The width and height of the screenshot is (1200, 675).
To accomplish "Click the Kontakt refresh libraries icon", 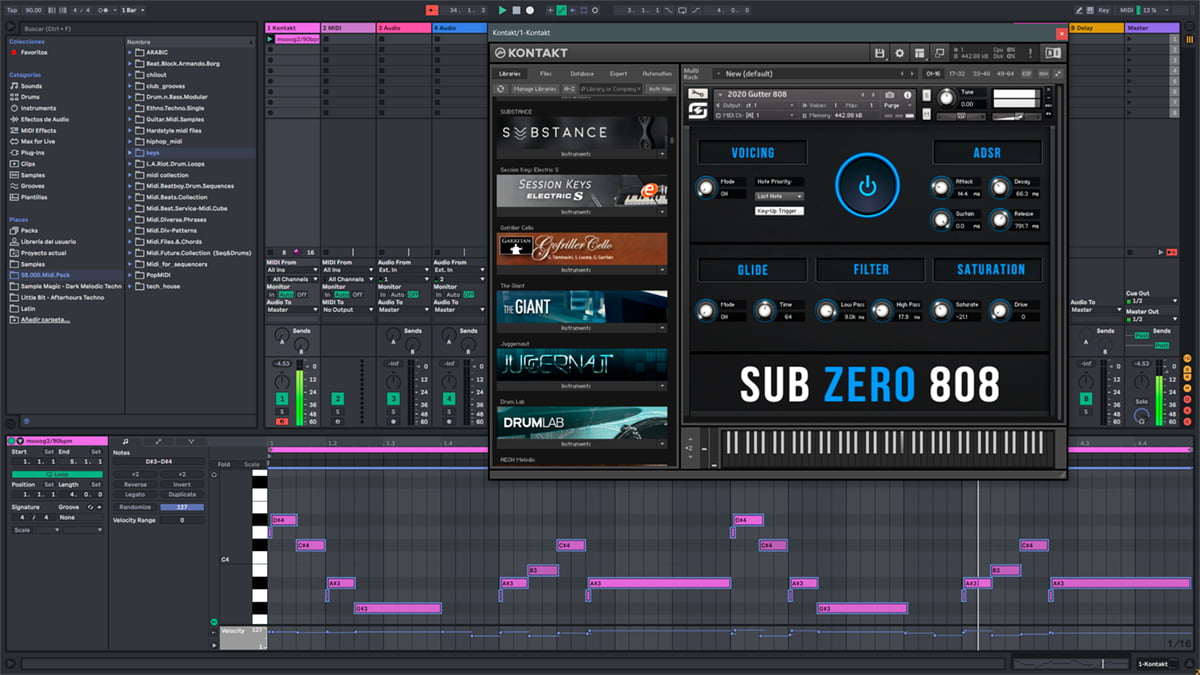I will [501, 89].
